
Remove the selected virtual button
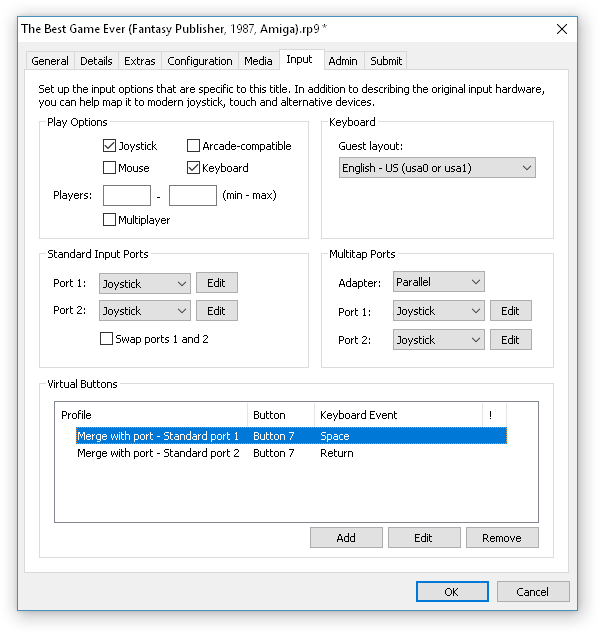502,538
